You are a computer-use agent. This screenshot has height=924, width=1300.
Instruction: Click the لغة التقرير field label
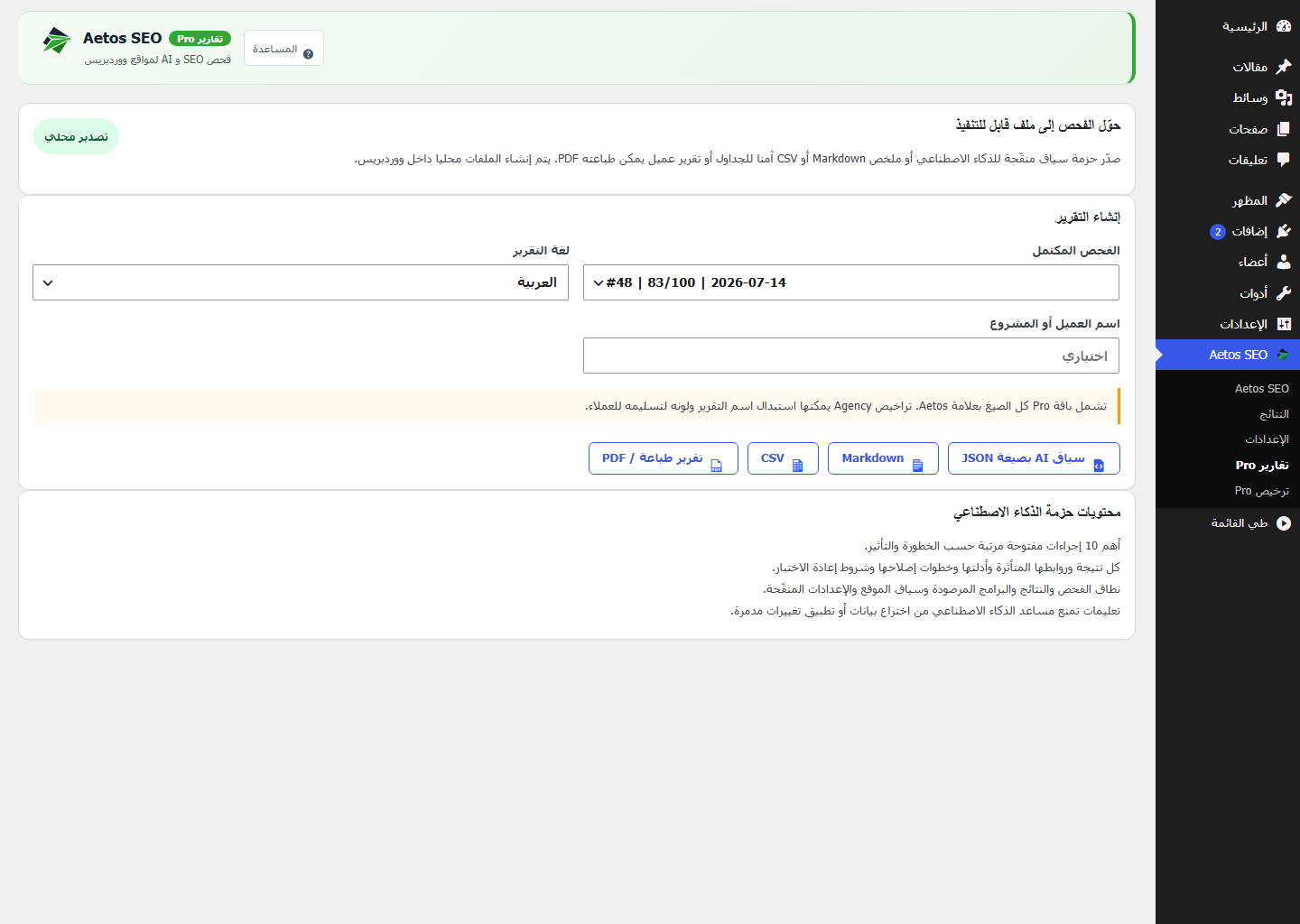pyautogui.click(x=541, y=251)
